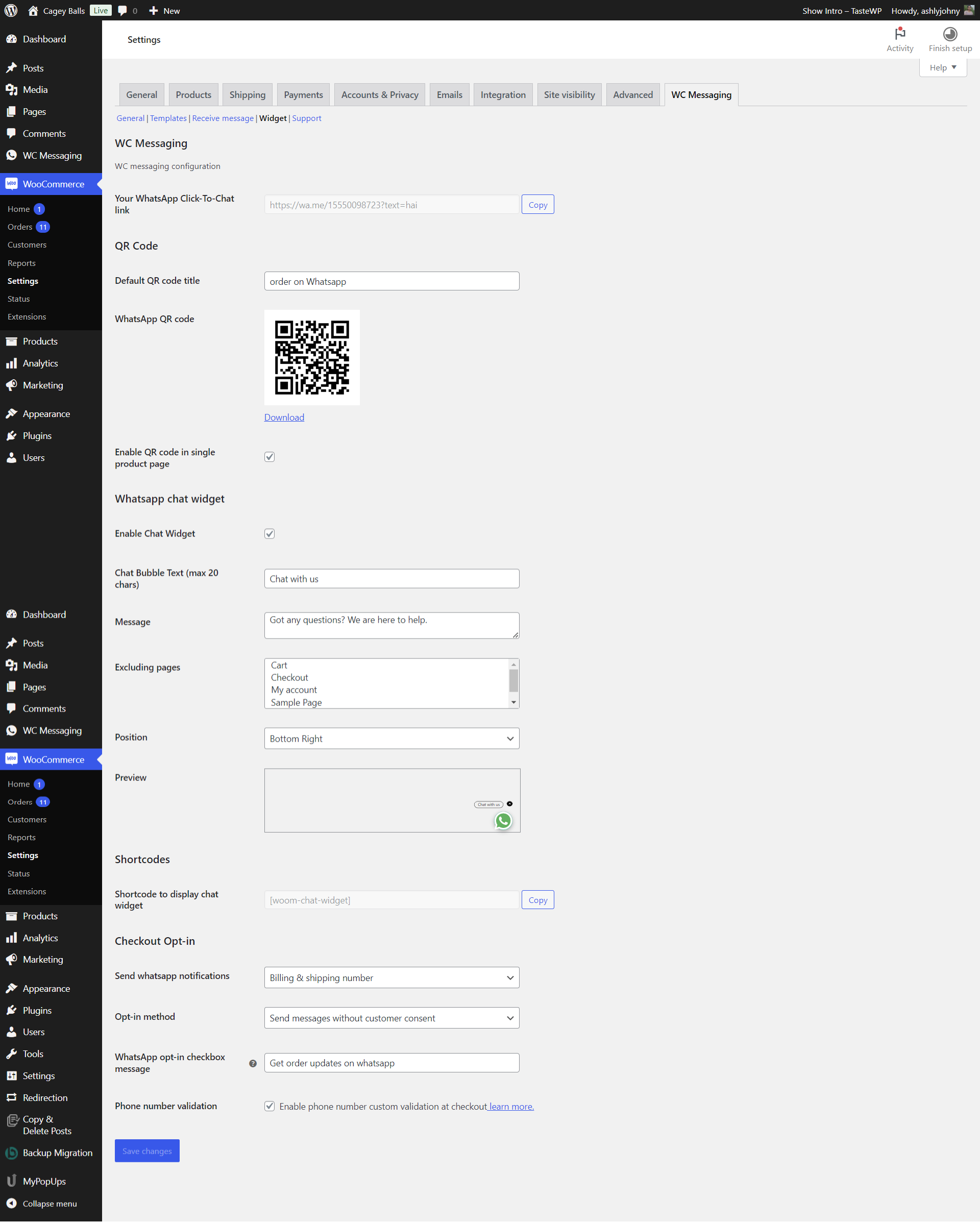Toggle phone number custom validation at checkout

click(x=269, y=1106)
